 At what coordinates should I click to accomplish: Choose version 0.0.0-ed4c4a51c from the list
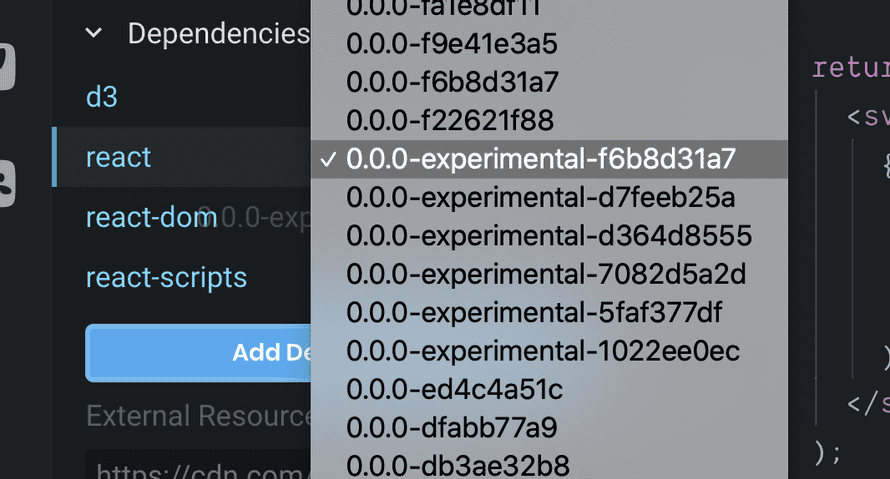(x=454, y=389)
